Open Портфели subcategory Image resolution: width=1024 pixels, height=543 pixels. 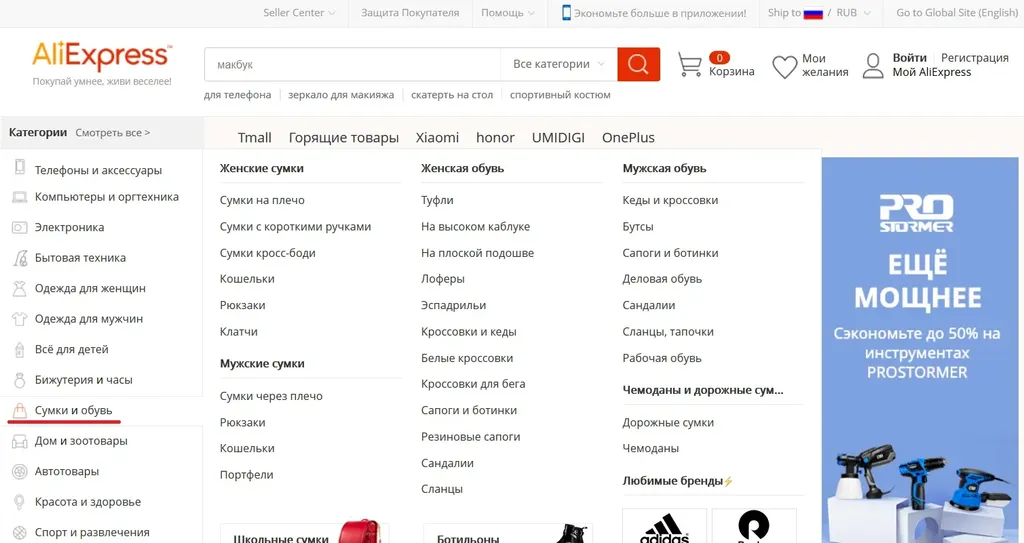(246, 474)
